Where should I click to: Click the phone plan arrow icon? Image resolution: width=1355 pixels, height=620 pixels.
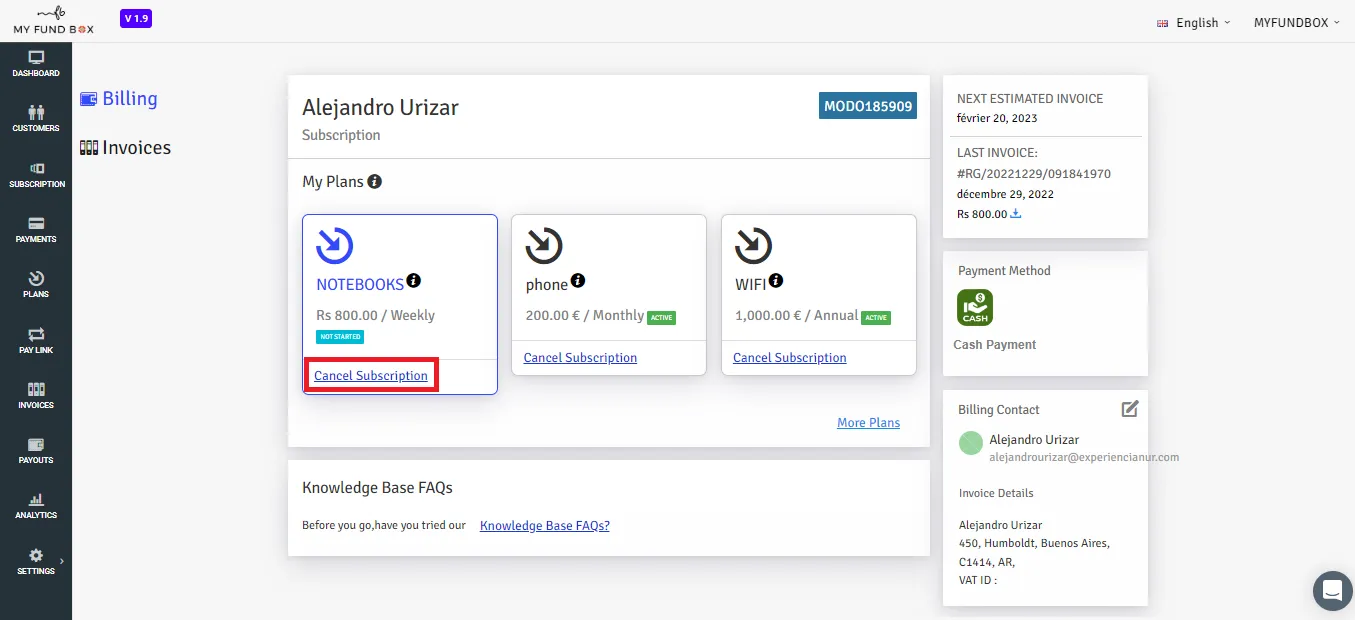pos(544,245)
